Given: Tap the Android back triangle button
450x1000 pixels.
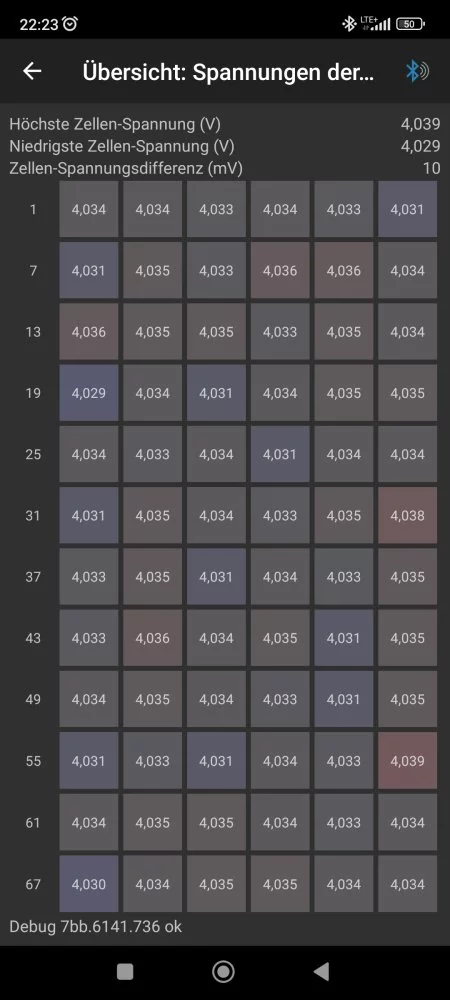Looking at the screenshot, I should pyautogui.click(x=321, y=971).
